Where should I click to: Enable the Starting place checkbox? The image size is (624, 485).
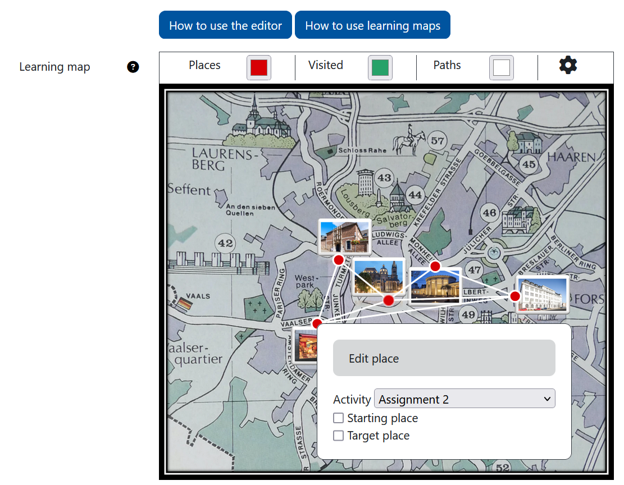[x=338, y=418]
